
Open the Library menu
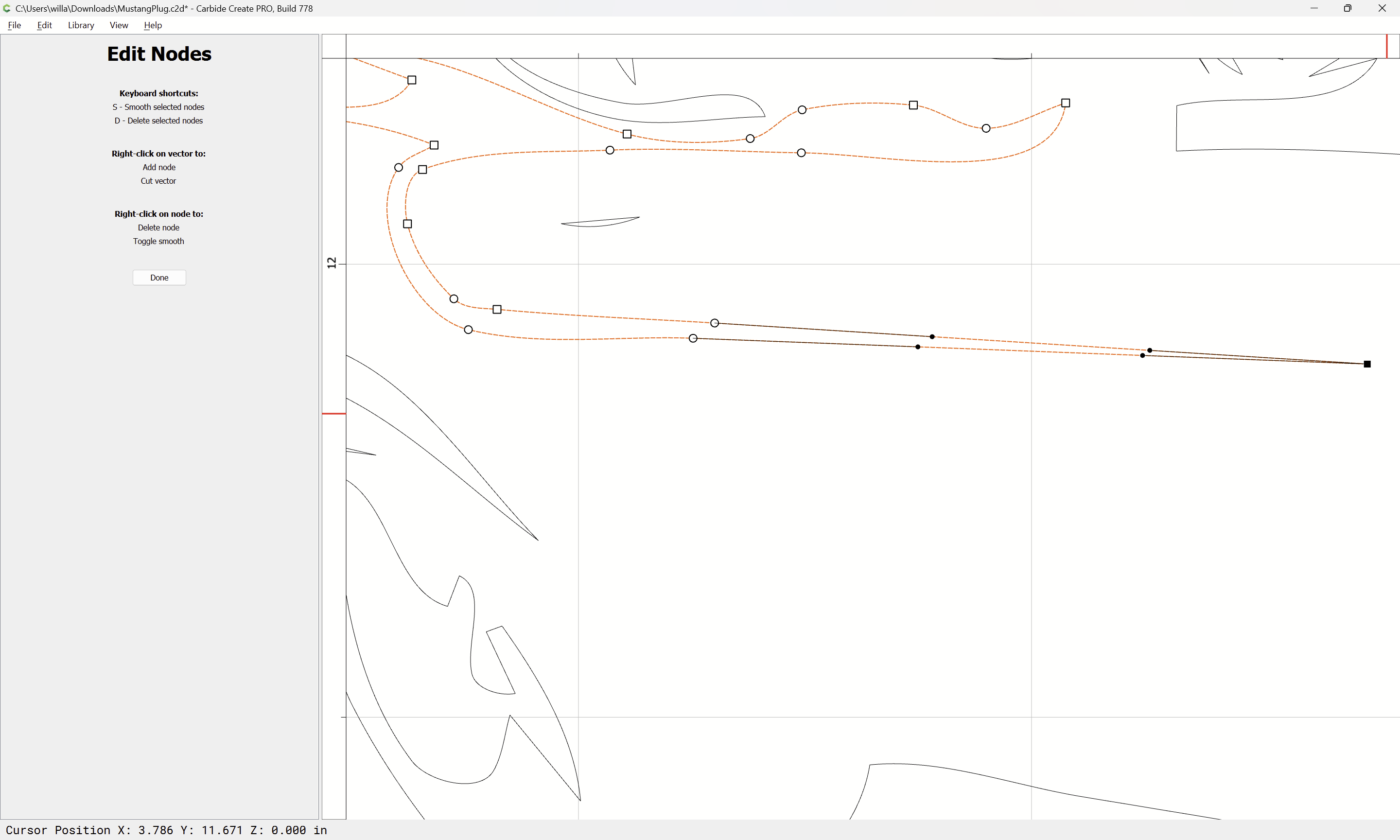click(x=81, y=25)
